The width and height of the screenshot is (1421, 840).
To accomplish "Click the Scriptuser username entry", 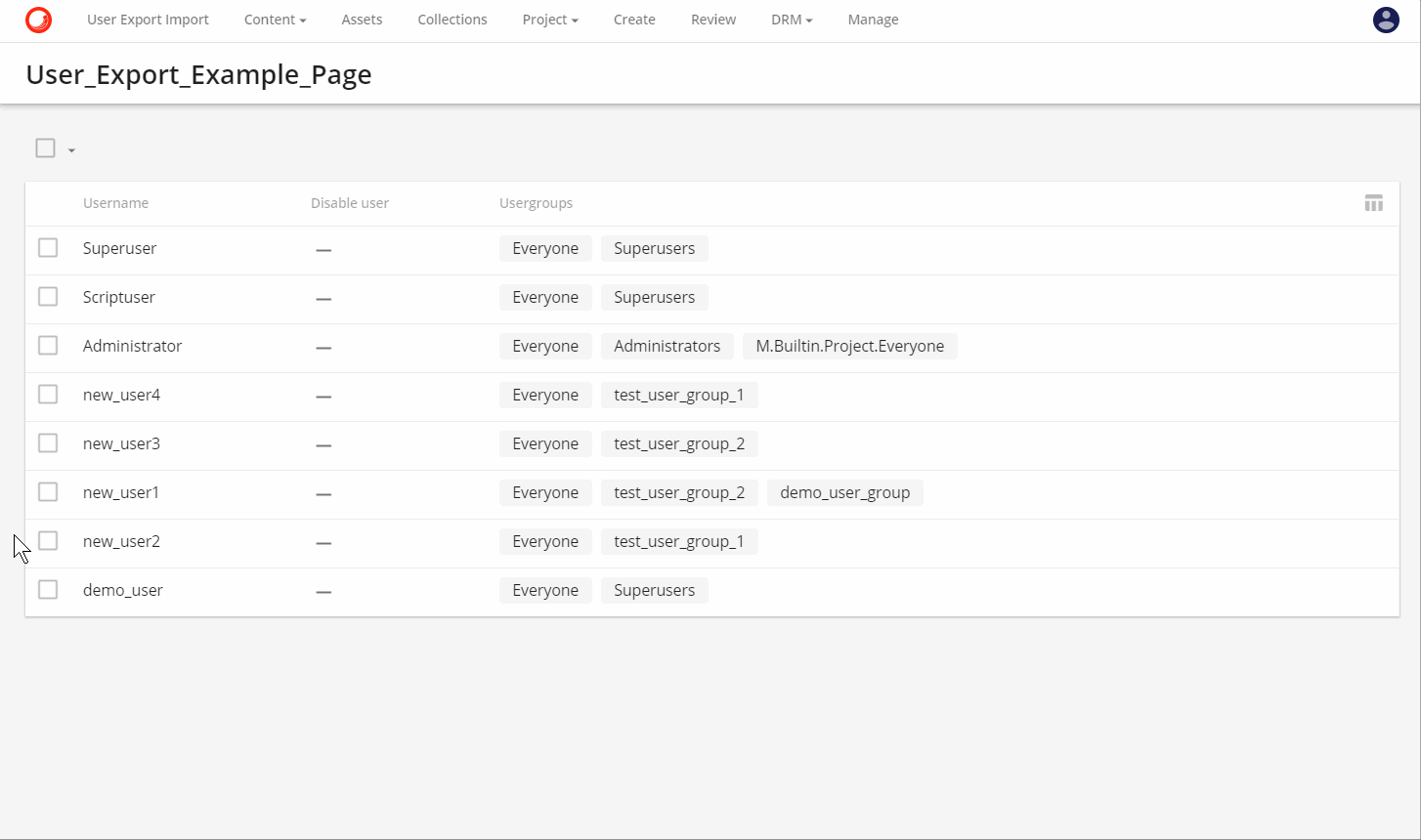I will pyautogui.click(x=119, y=297).
